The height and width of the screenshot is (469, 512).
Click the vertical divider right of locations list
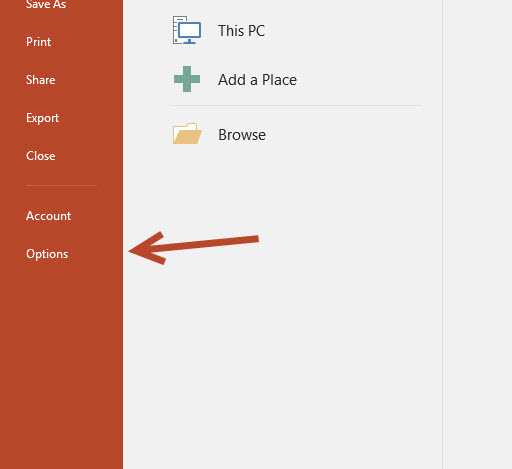(443, 234)
